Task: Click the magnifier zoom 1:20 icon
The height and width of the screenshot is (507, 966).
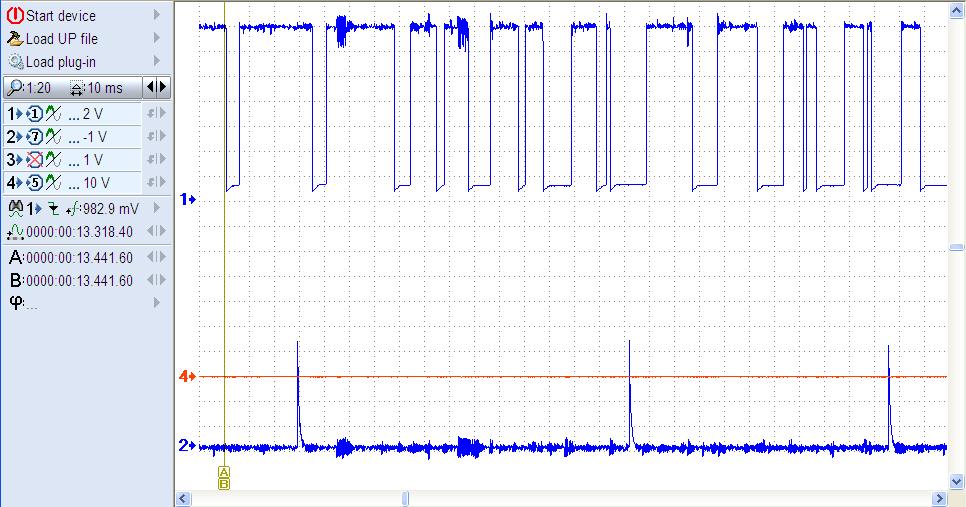Action: click(14, 88)
